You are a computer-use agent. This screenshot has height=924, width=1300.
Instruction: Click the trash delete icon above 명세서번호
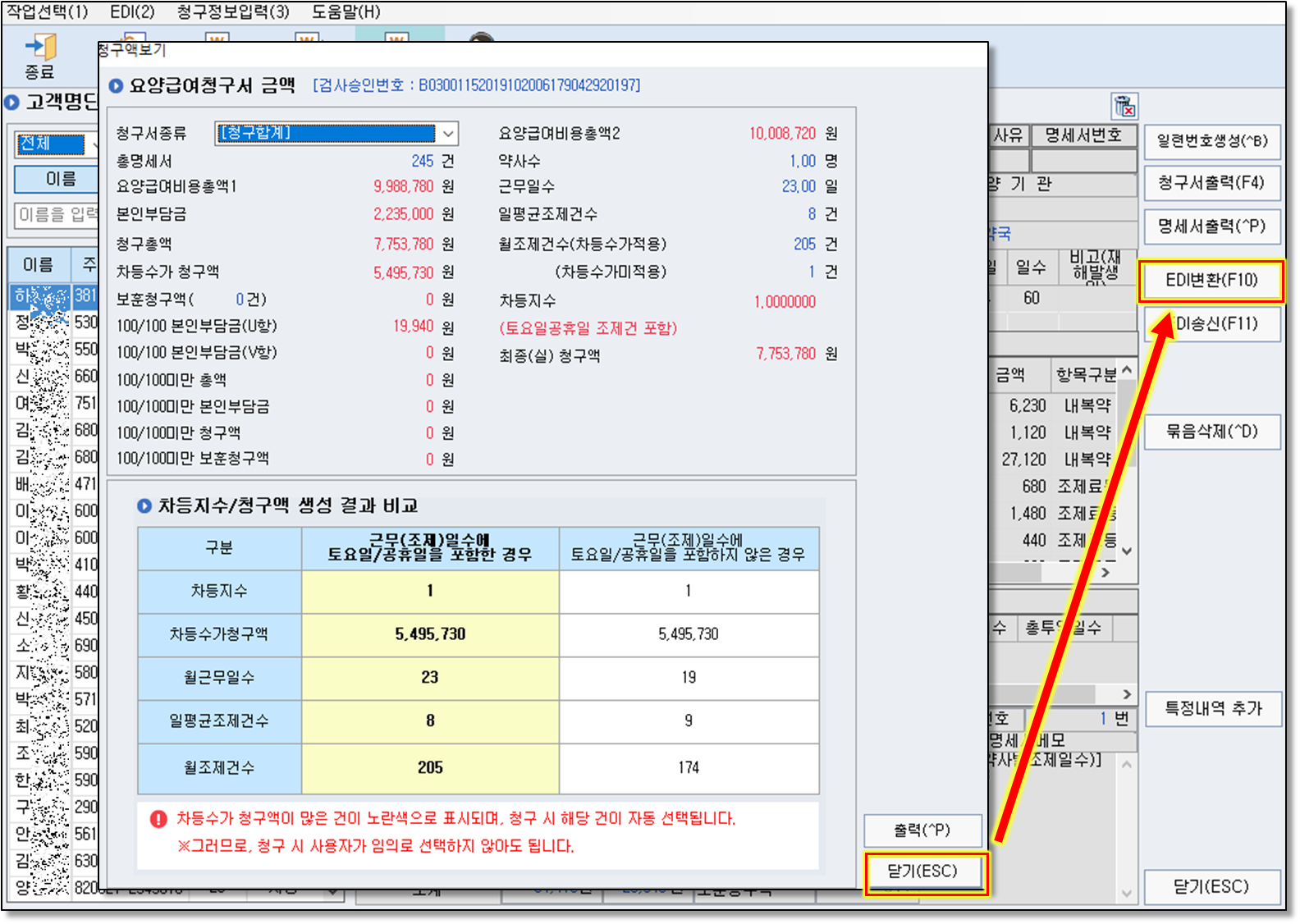point(1124,107)
